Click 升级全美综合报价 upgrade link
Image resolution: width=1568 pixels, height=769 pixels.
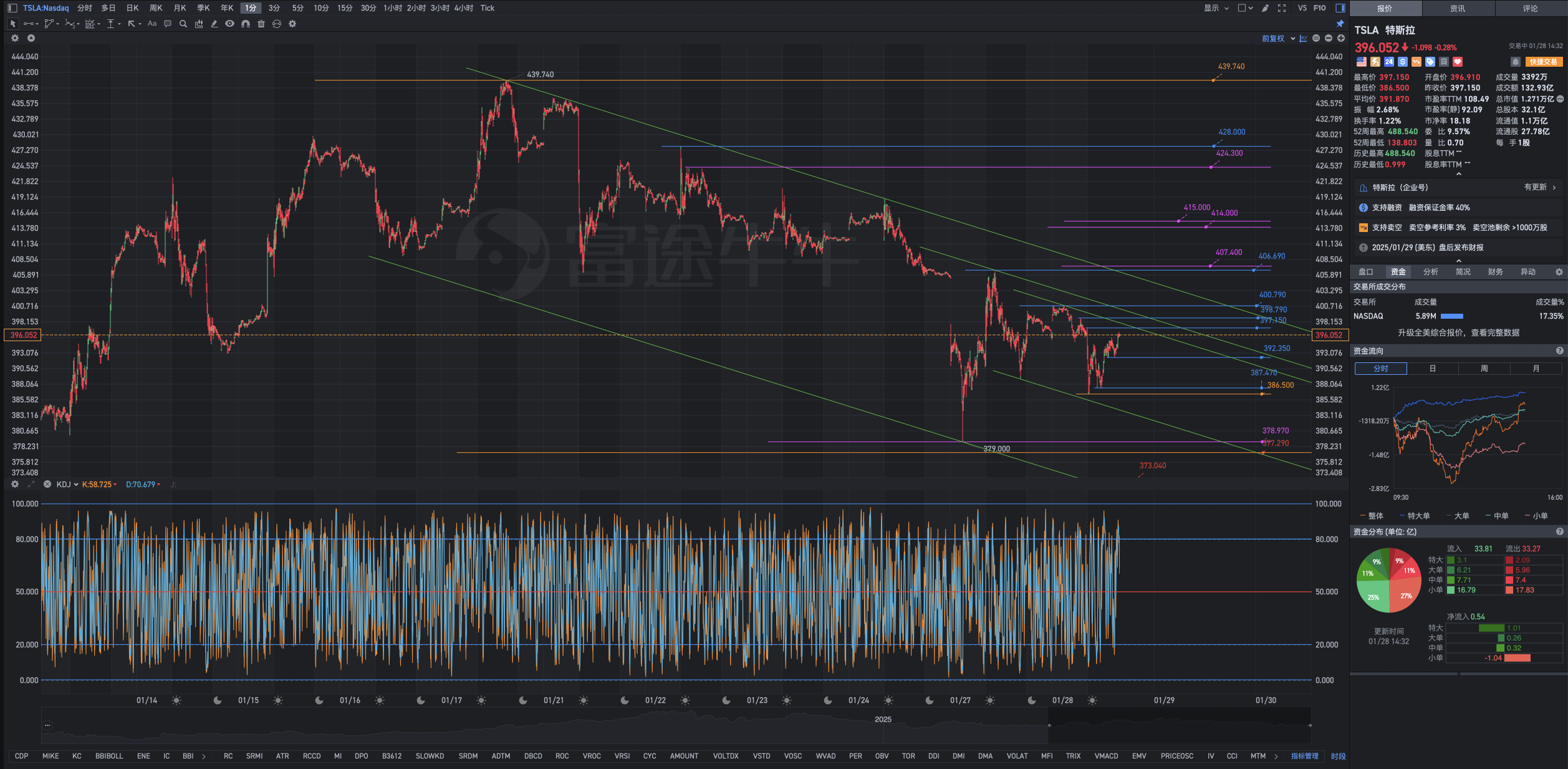(x=1459, y=333)
